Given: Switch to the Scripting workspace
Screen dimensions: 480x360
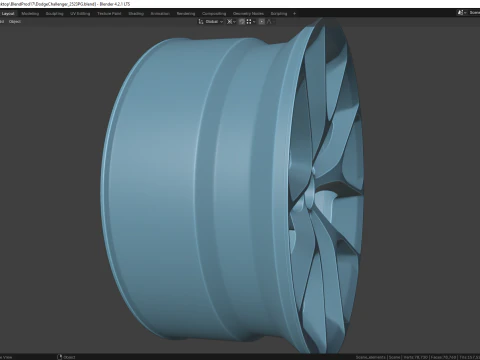Looking at the screenshot, I should tap(279, 14).
